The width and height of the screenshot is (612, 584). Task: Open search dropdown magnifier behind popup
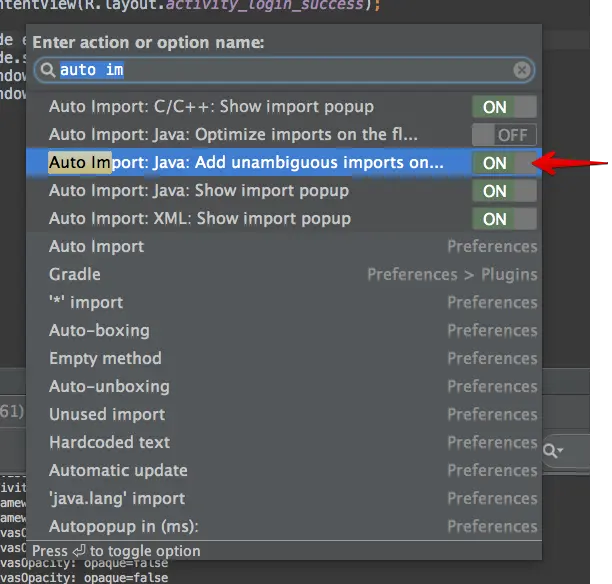[x=553, y=451]
